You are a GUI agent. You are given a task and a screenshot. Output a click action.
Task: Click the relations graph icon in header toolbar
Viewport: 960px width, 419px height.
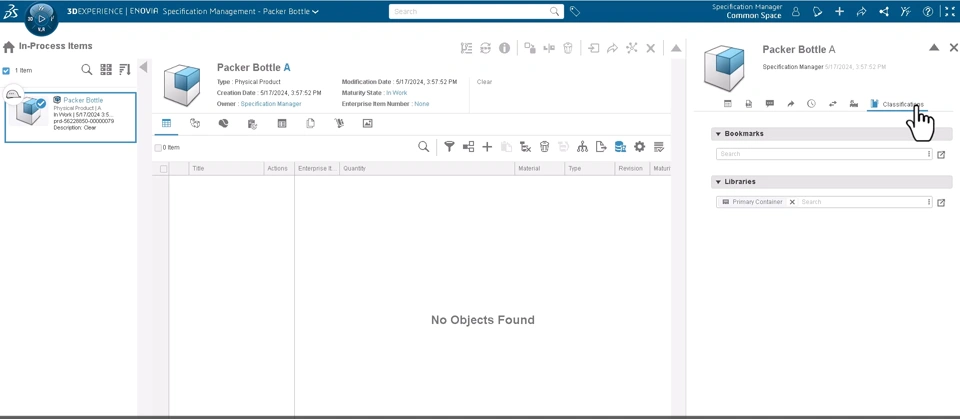[x=632, y=48]
